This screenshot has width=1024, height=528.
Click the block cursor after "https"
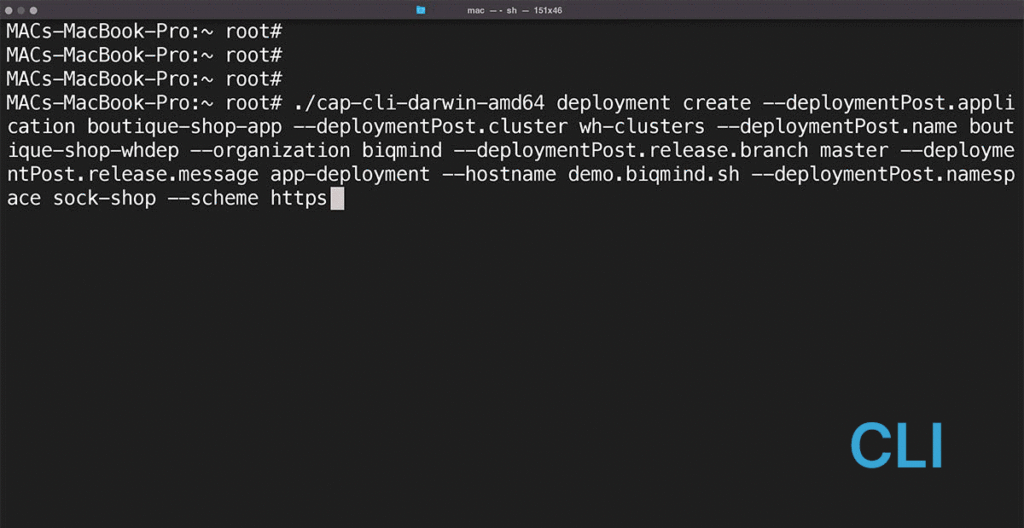[x=337, y=199]
